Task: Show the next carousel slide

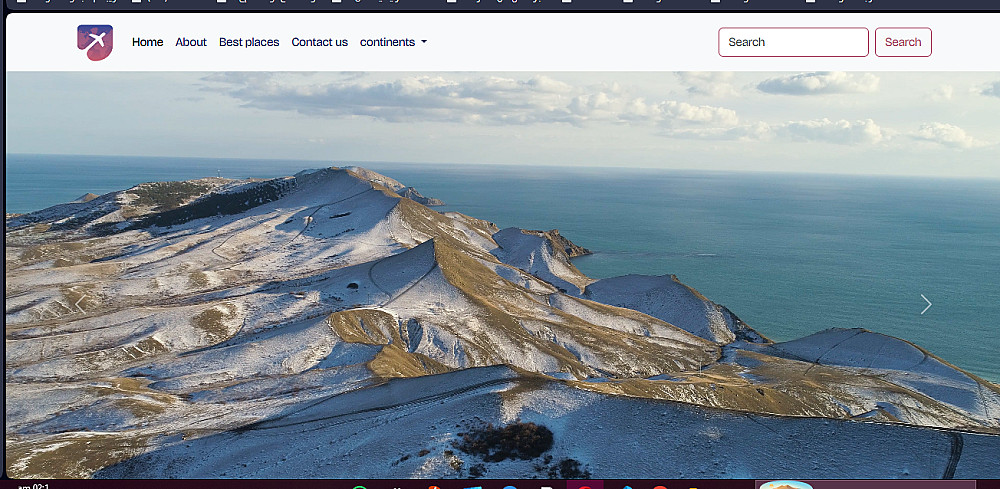Action: pyautogui.click(x=926, y=304)
